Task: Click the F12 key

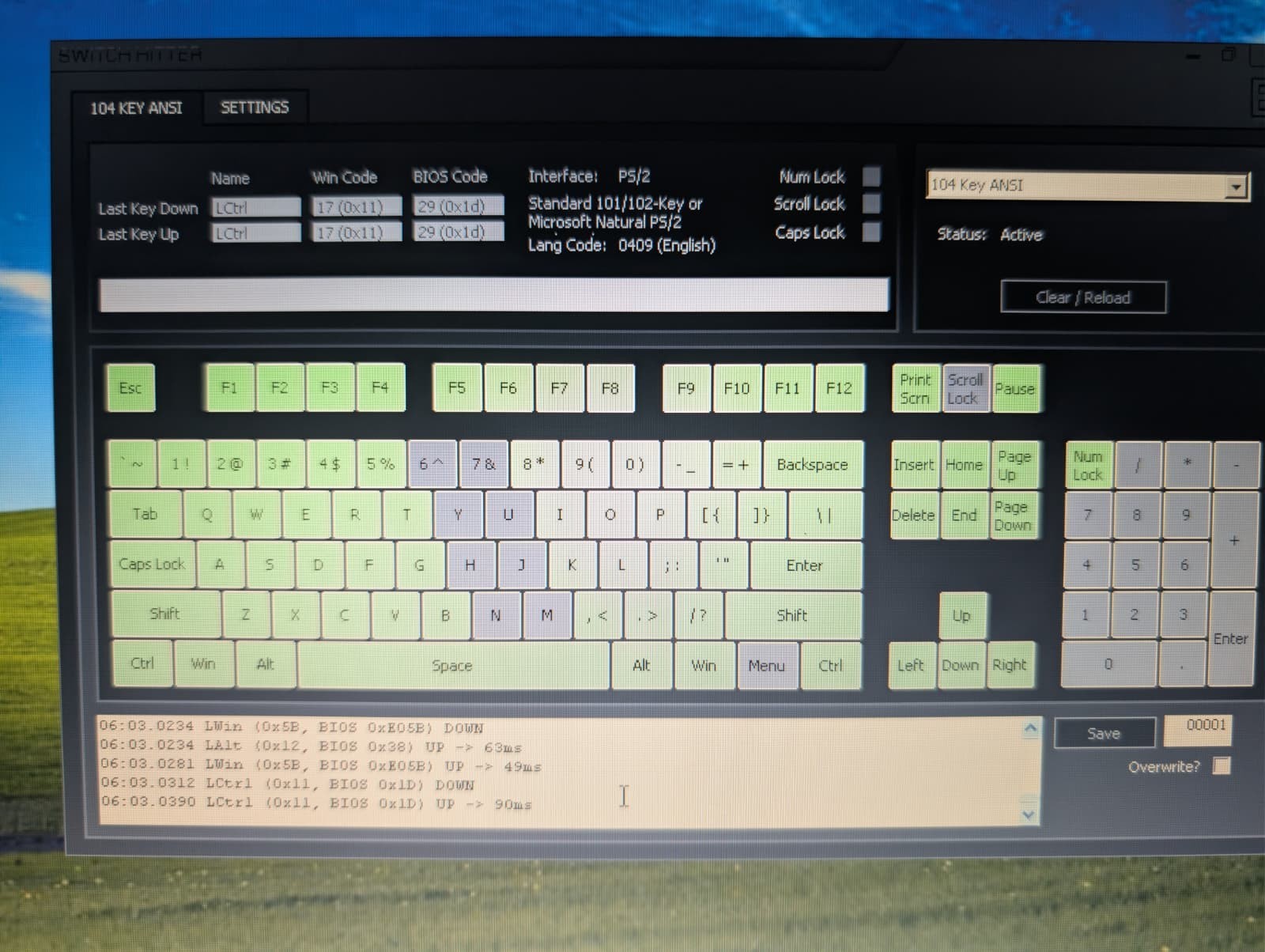Action: (x=839, y=388)
